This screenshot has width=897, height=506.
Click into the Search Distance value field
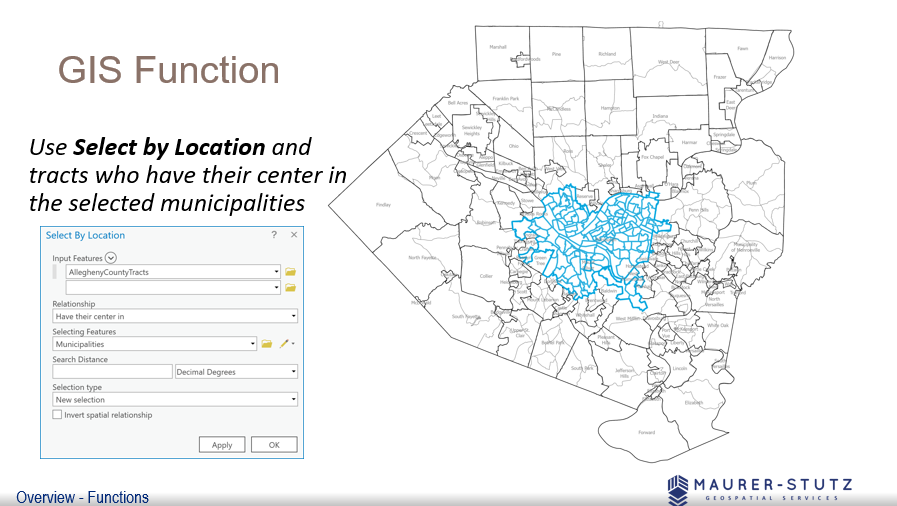112,372
